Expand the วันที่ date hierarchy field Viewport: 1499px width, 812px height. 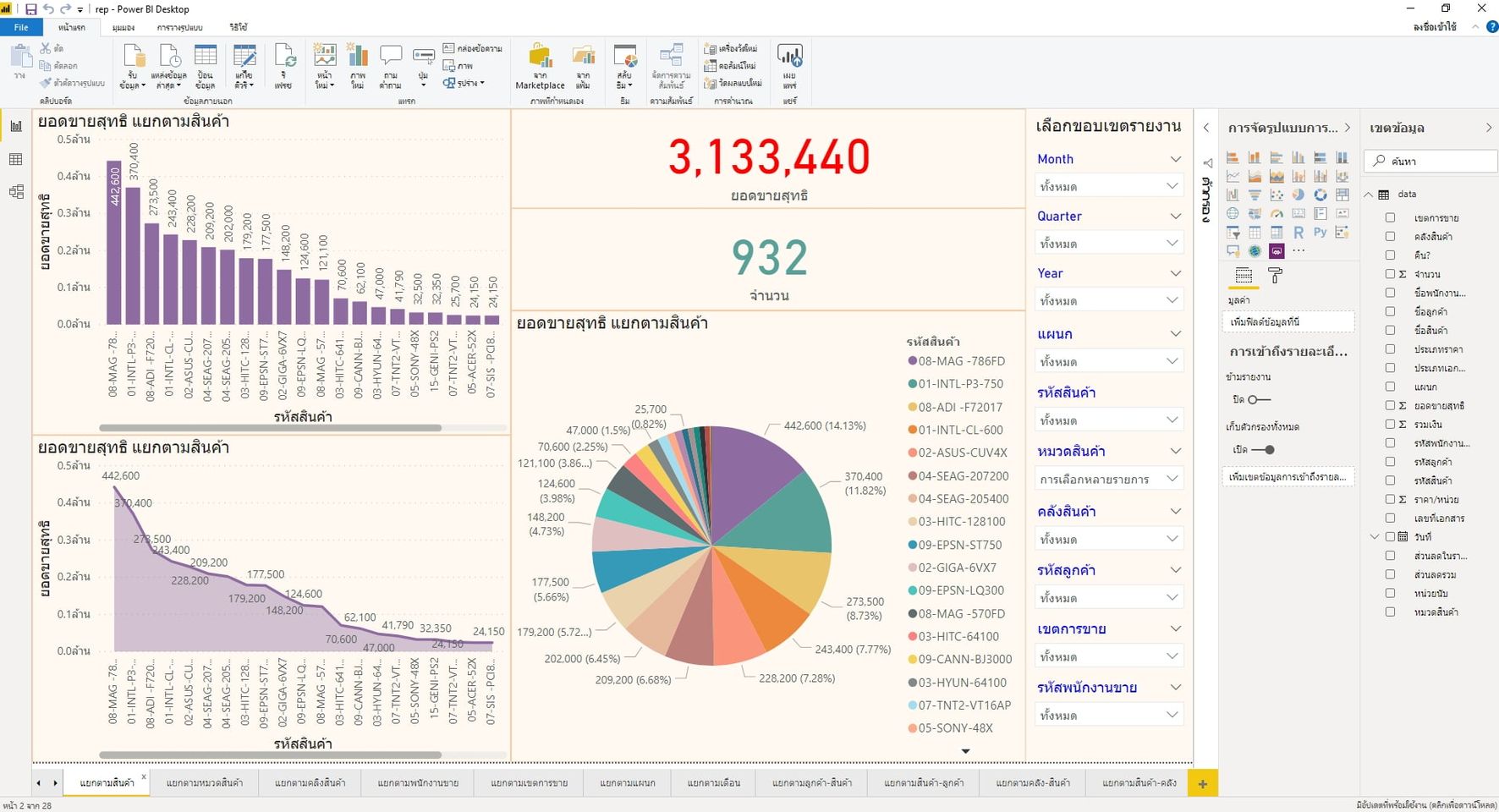[x=1375, y=536]
